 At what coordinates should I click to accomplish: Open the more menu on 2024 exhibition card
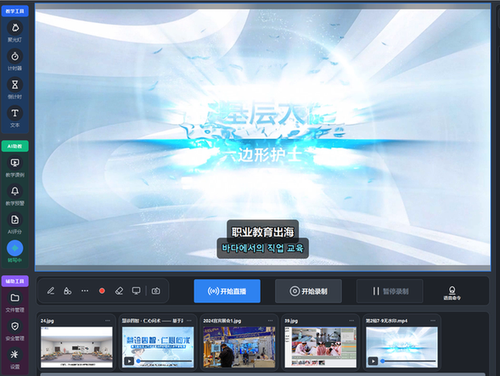[270, 321]
